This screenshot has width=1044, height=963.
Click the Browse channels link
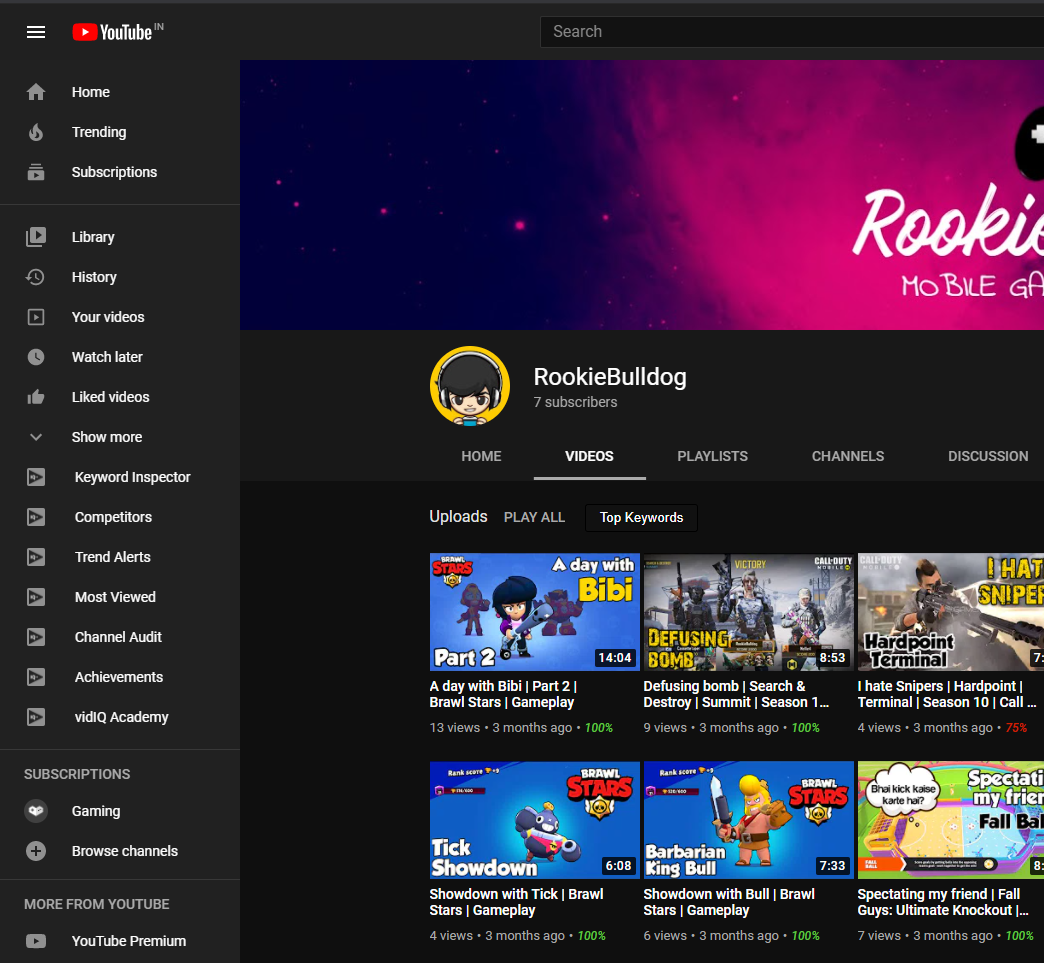[125, 851]
